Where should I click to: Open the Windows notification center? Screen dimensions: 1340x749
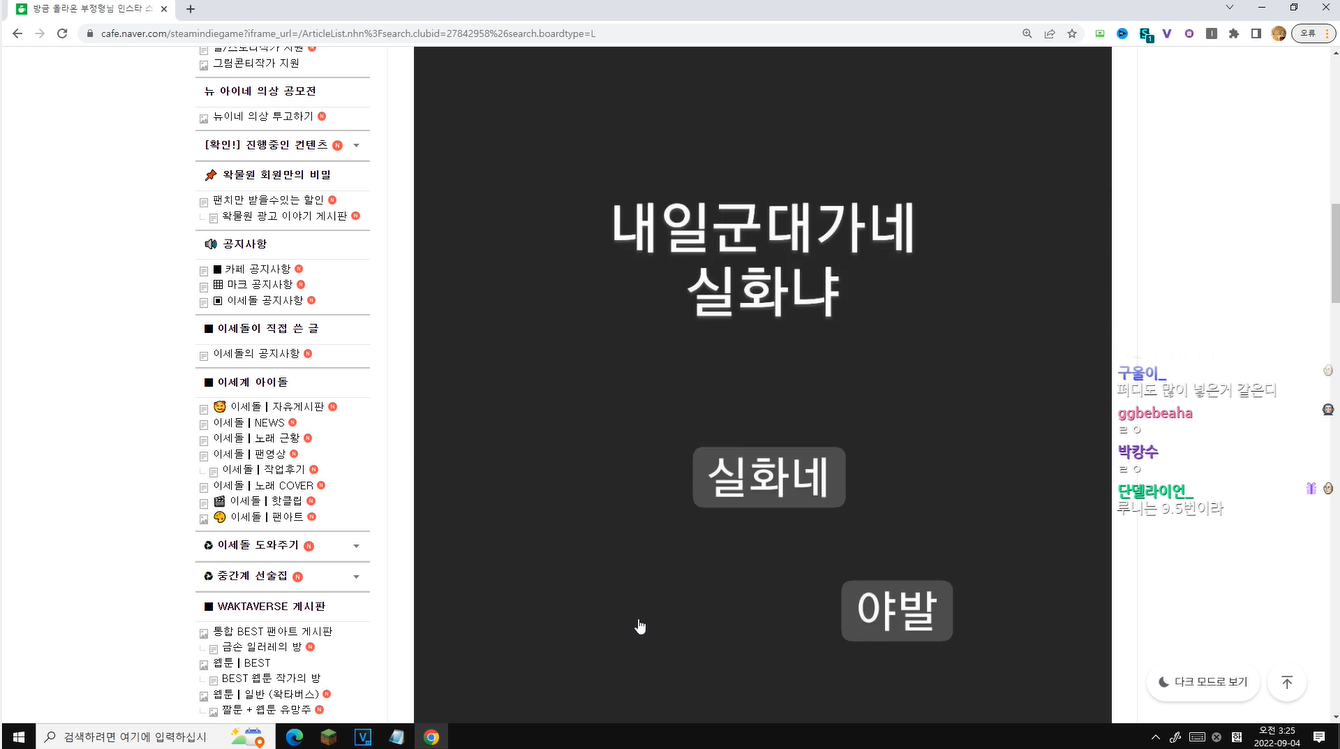pos(1319,737)
